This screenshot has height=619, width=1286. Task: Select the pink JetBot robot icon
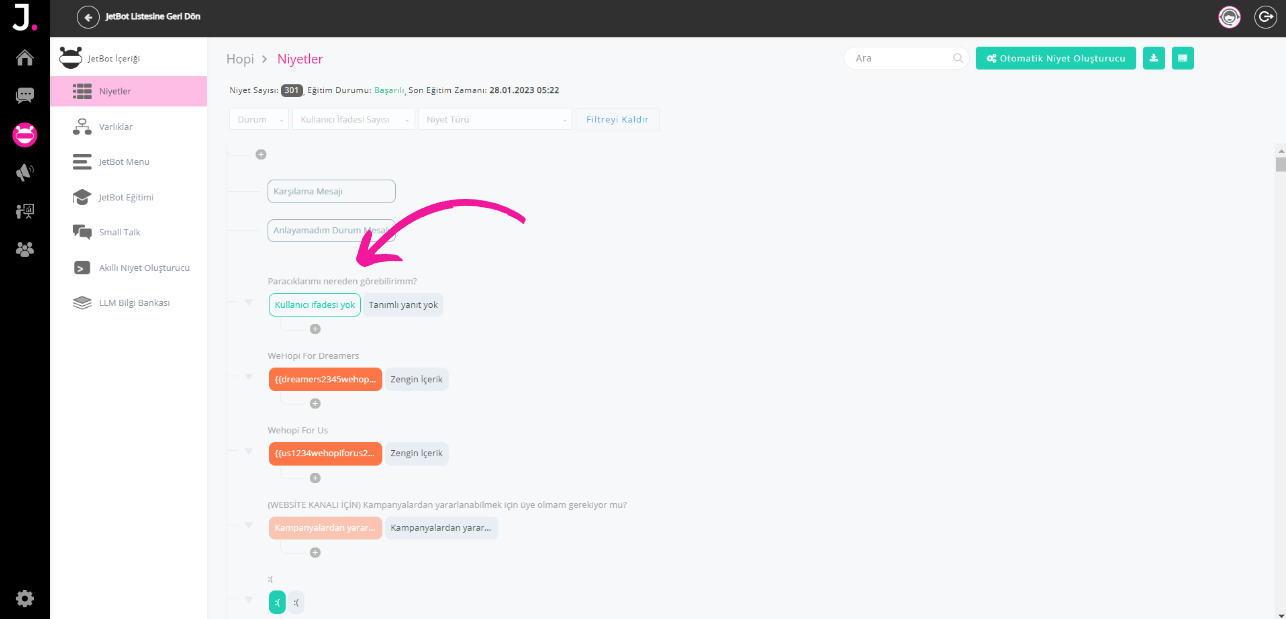click(x=25, y=134)
